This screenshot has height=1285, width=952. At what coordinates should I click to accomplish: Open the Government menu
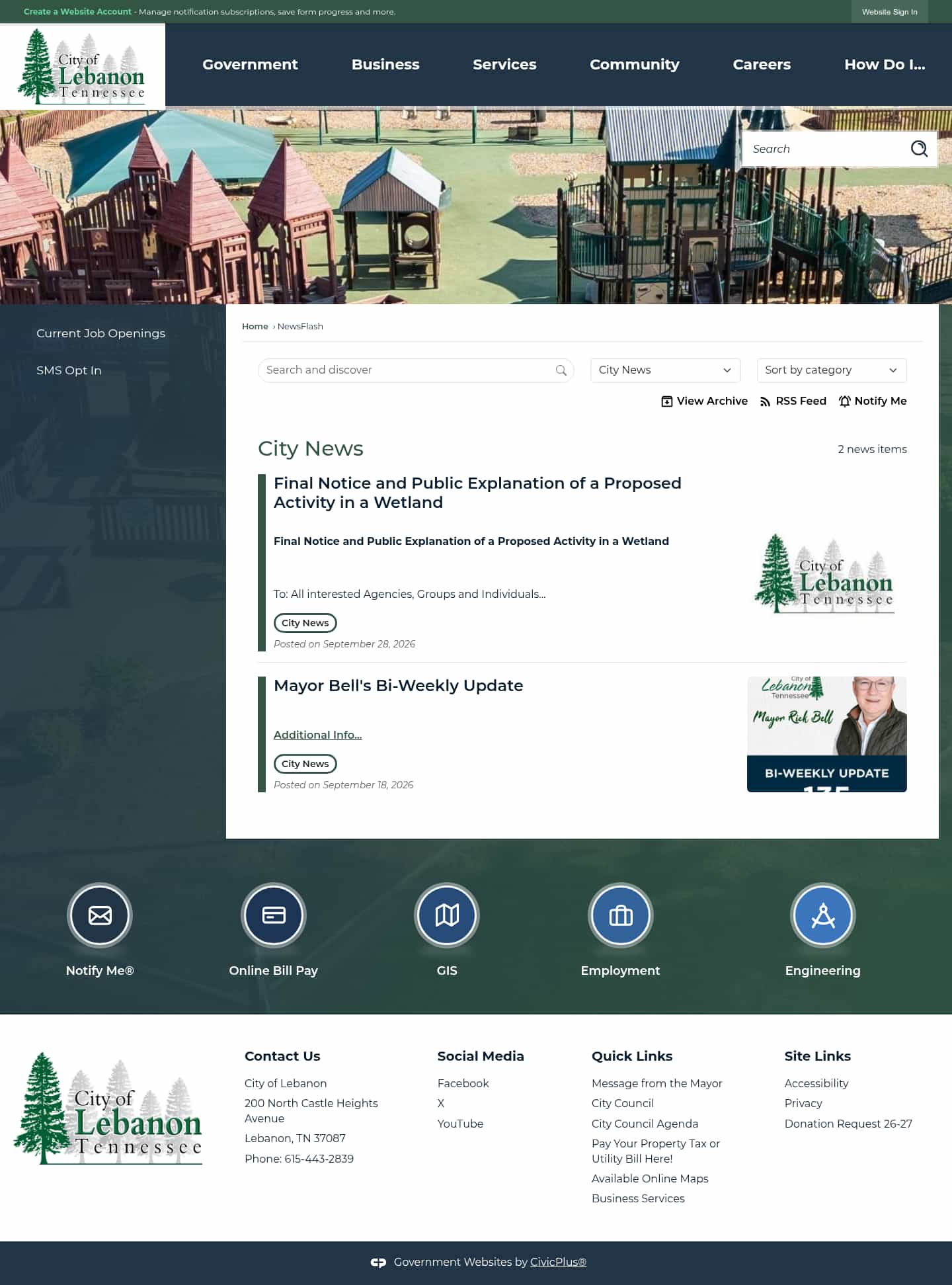[x=250, y=65]
